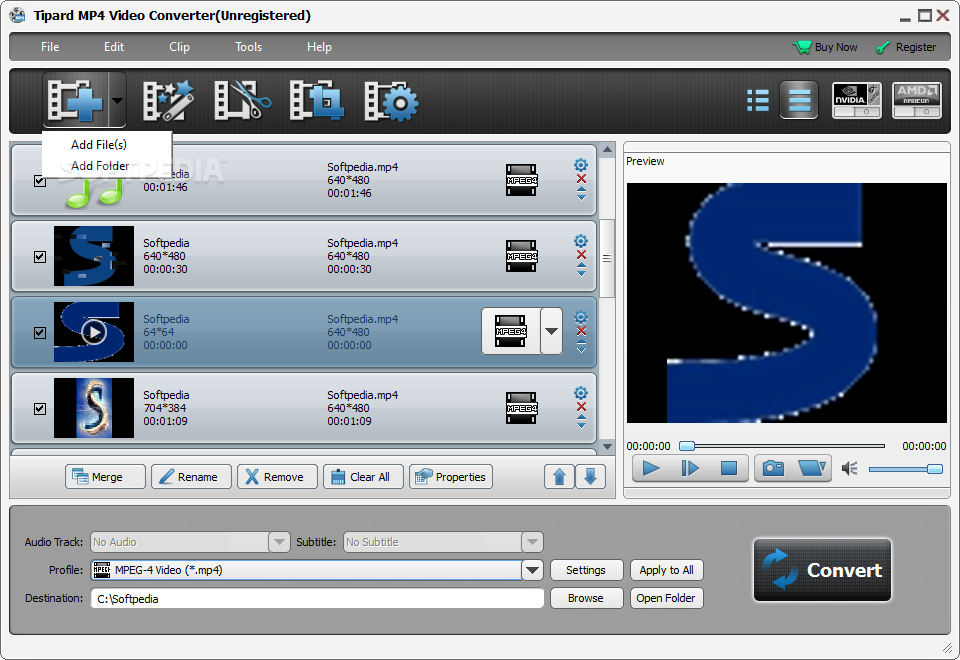The height and width of the screenshot is (660, 960).
Task: Click the Add File toolbar icon
Action: pyautogui.click(x=75, y=100)
